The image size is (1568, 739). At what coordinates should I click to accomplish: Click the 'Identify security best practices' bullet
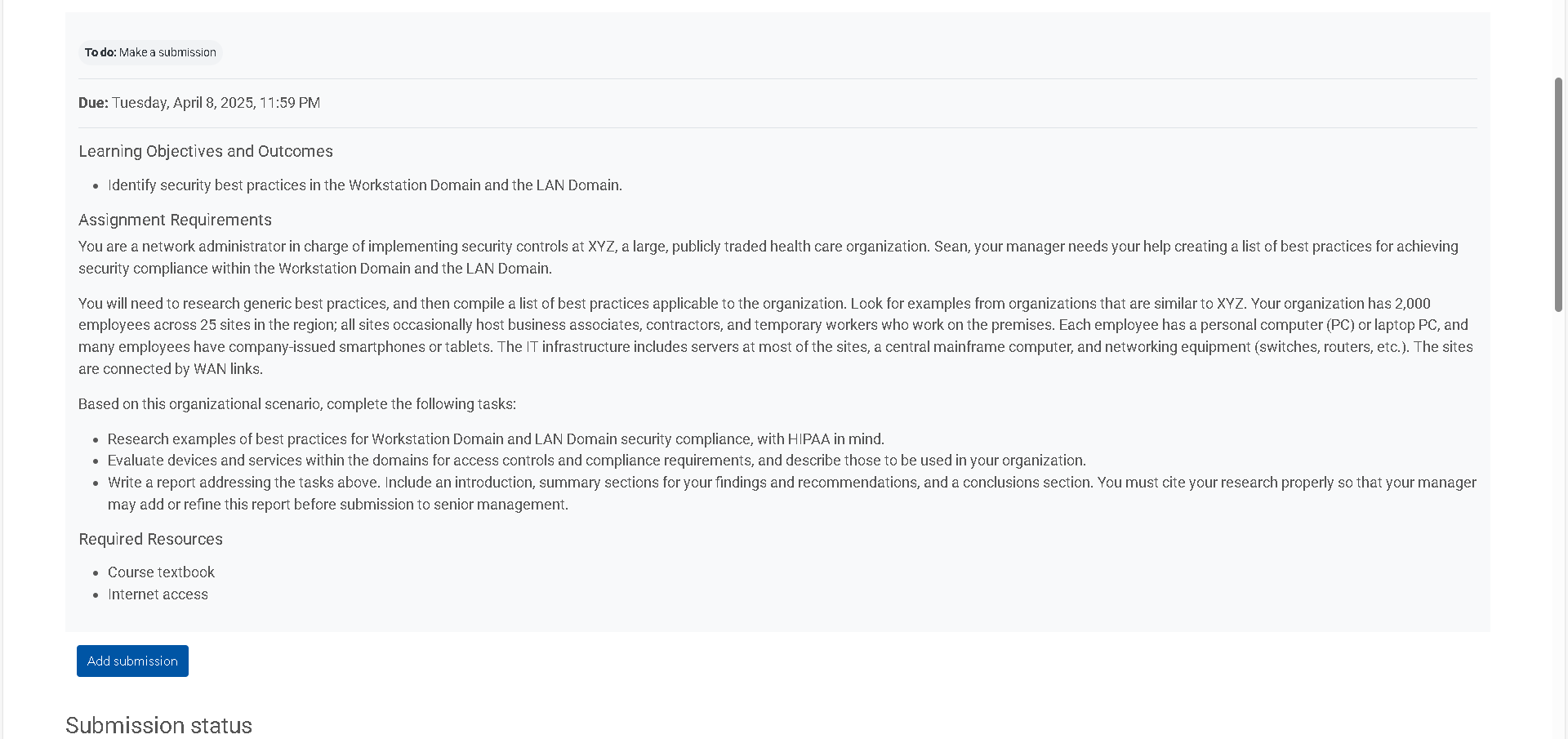[x=365, y=185]
